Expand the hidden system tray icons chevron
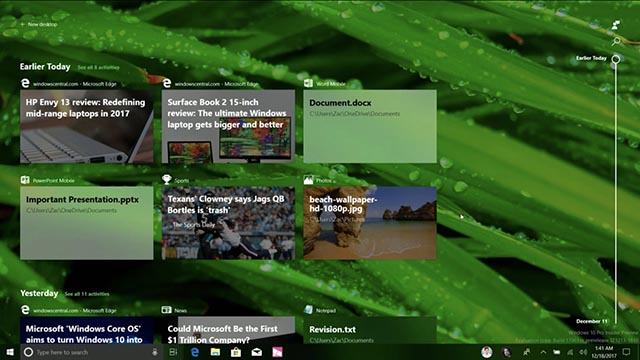640x360 pixels. [x=543, y=352]
